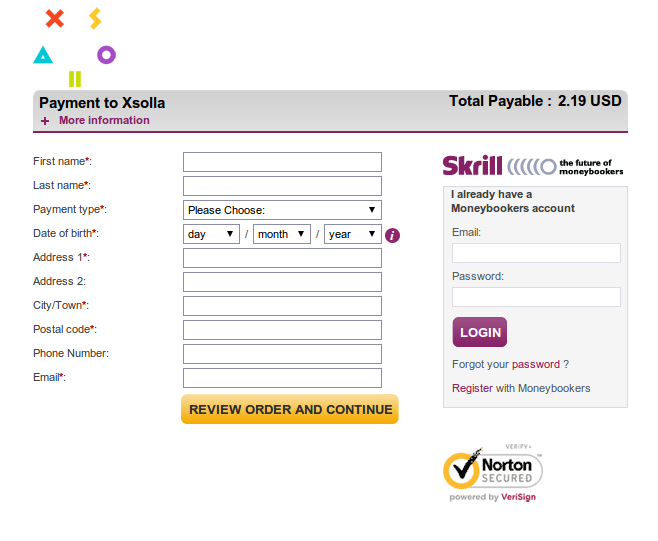Click the Moneybookers account Email field
Image resolution: width=658 pixels, height=541 pixels.
[x=536, y=253]
